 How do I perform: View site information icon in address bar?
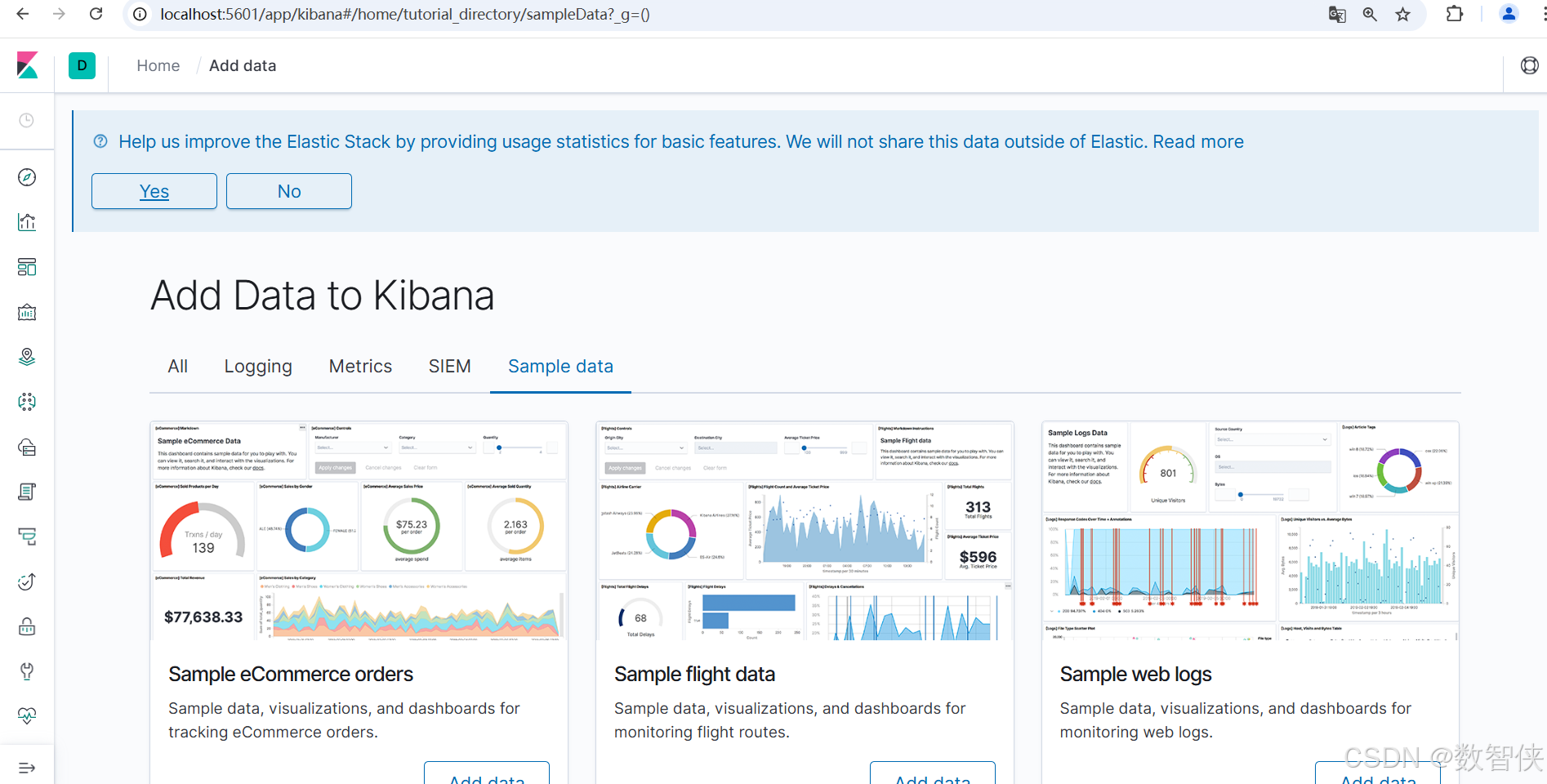[140, 15]
